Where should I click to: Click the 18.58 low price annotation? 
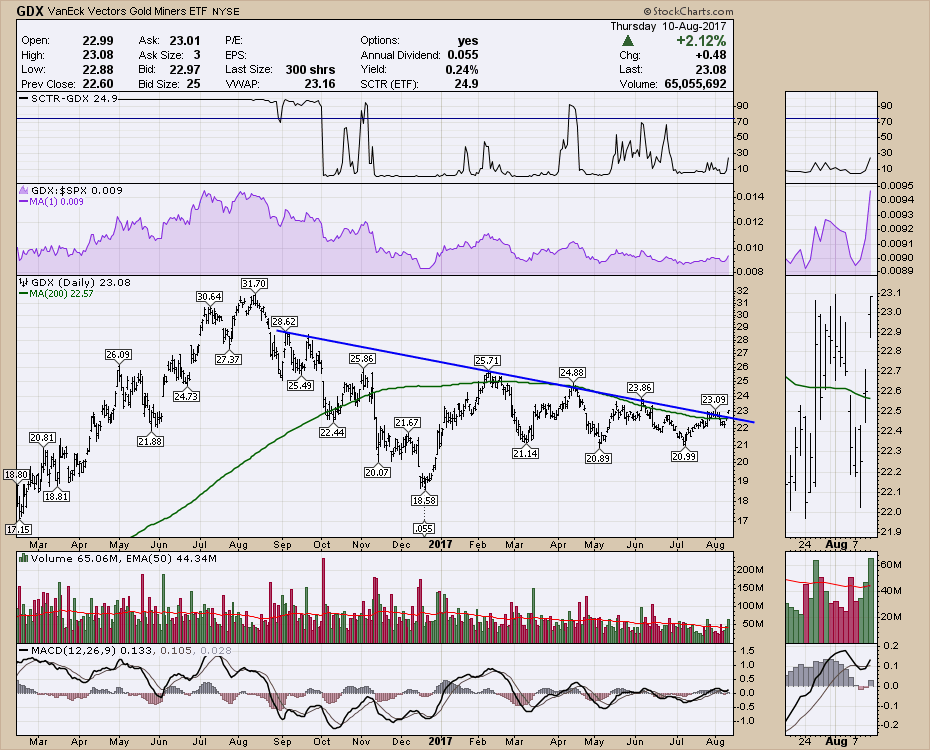(424, 499)
